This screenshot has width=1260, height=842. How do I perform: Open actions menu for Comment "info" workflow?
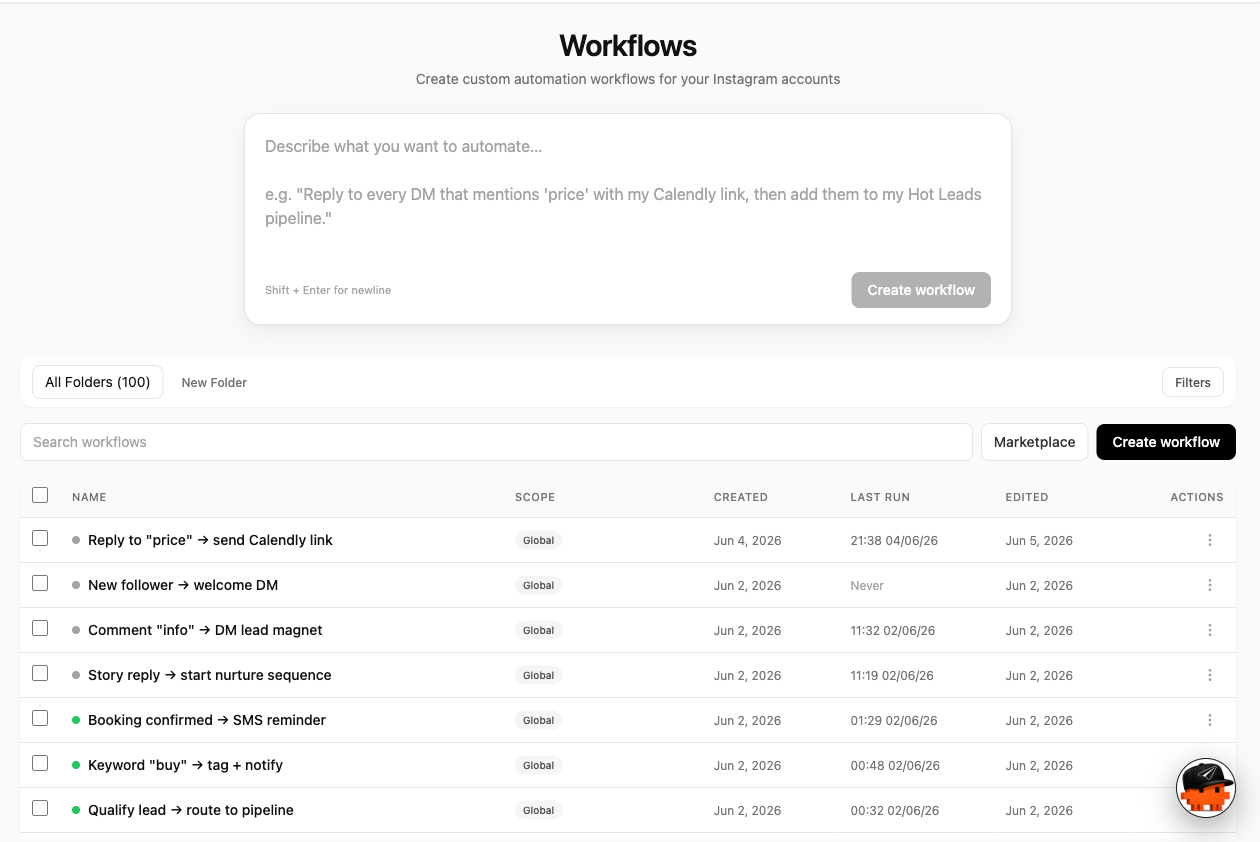[x=1210, y=630]
